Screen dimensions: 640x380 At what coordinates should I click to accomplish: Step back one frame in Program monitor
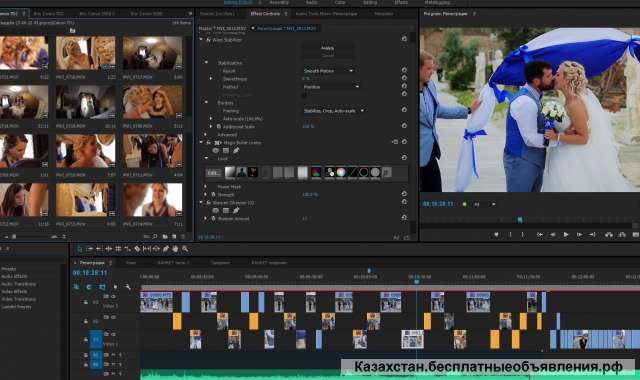[x=553, y=235]
